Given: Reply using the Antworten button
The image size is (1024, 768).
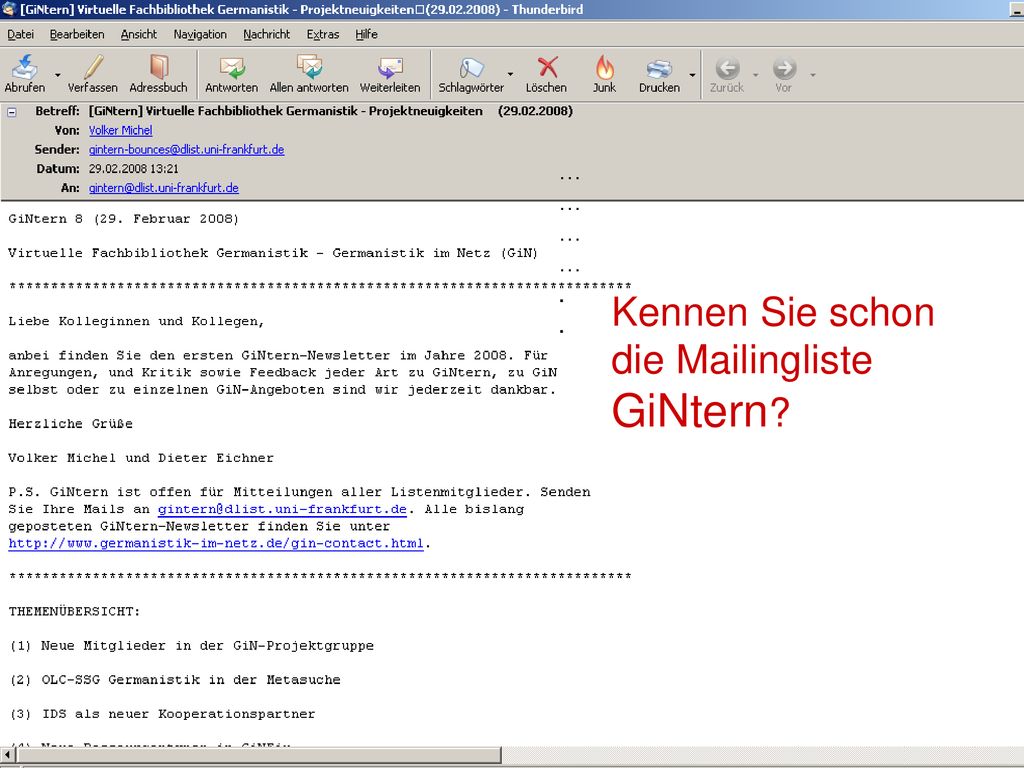Looking at the screenshot, I should coord(231,74).
